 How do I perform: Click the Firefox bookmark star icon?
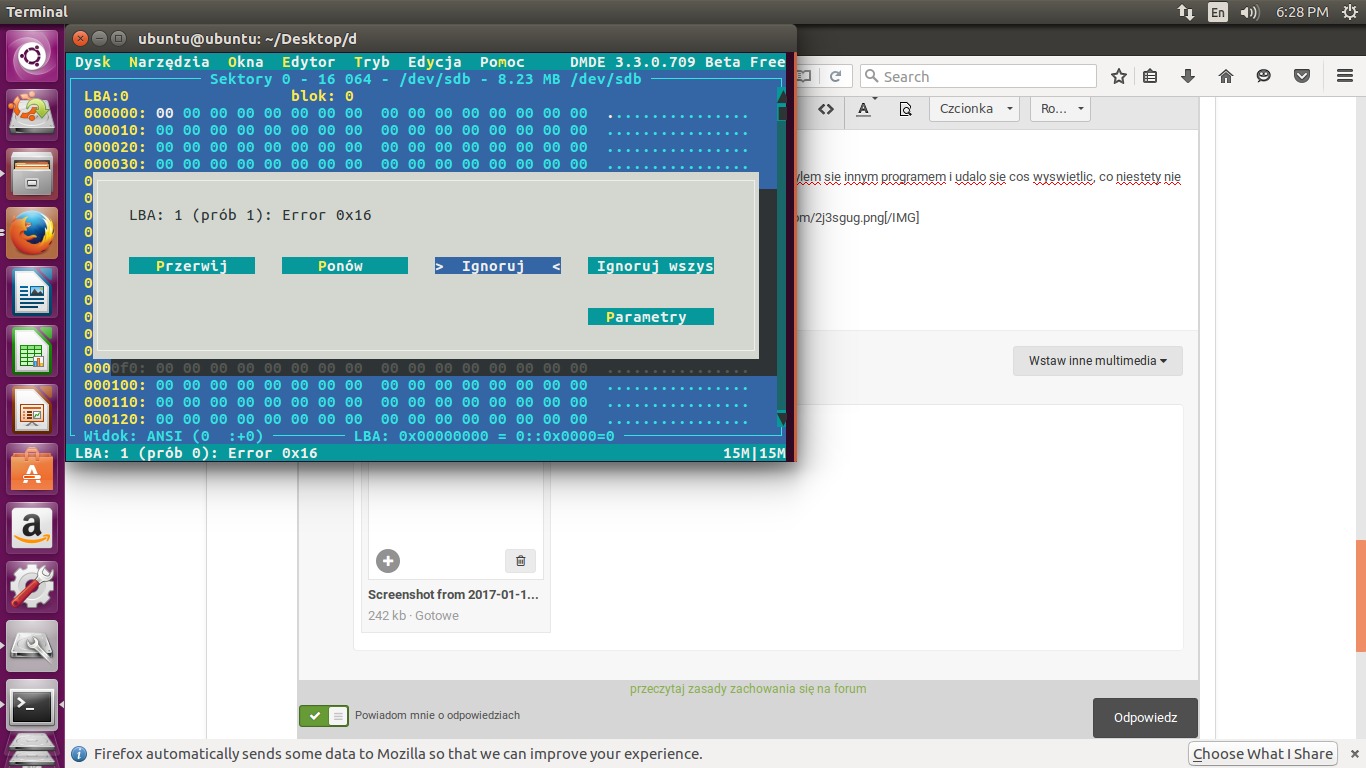(x=1119, y=76)
